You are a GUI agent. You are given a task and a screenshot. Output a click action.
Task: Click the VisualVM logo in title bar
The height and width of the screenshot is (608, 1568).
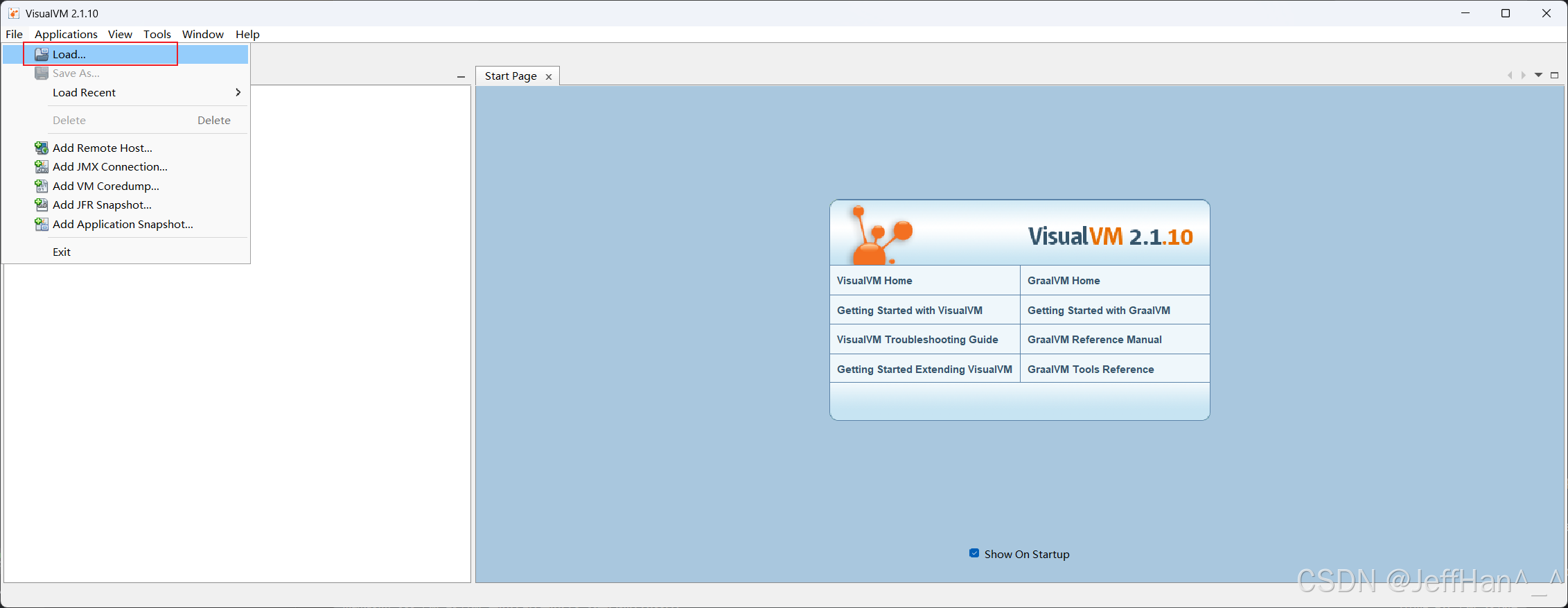tap(13, 13)
